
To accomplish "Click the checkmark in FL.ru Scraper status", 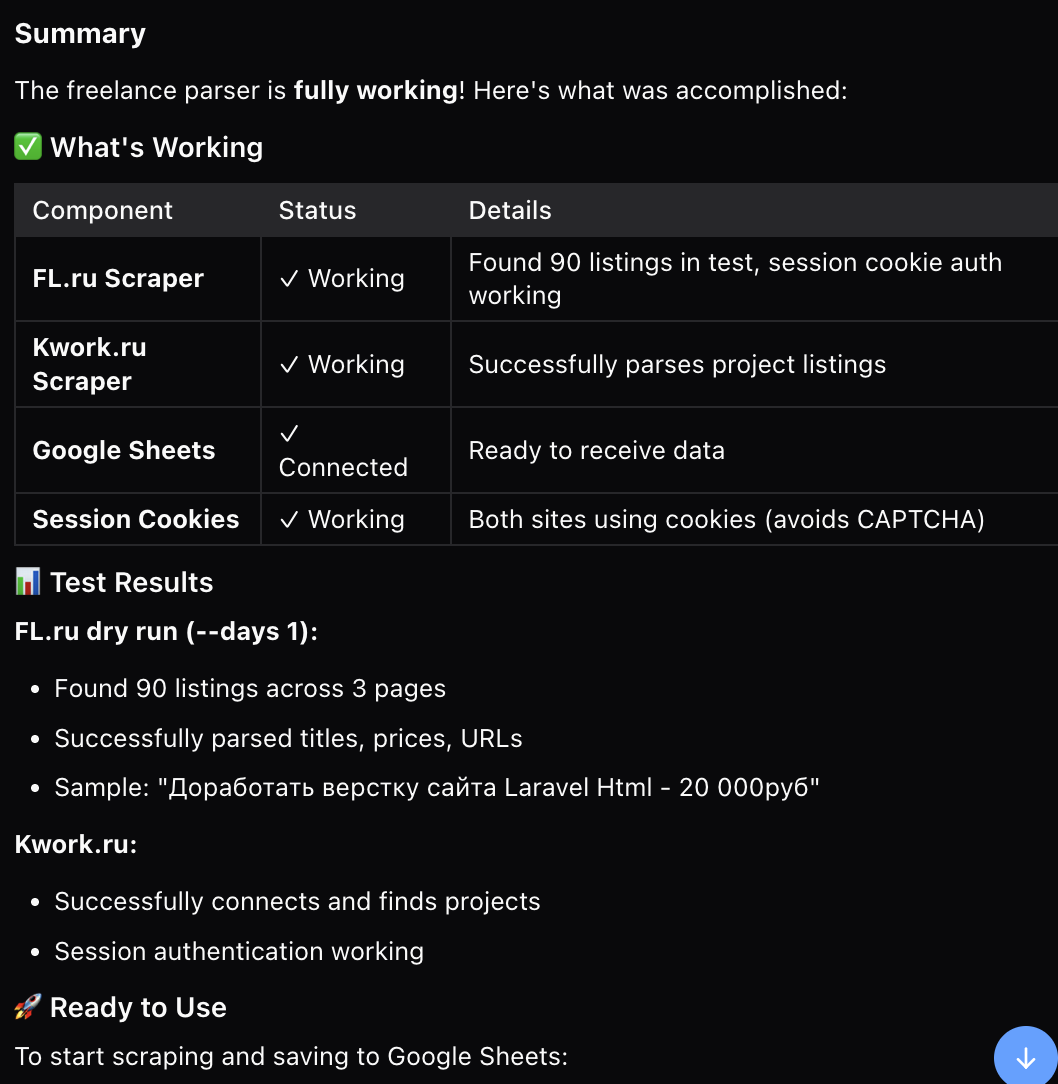I will 289,279.
